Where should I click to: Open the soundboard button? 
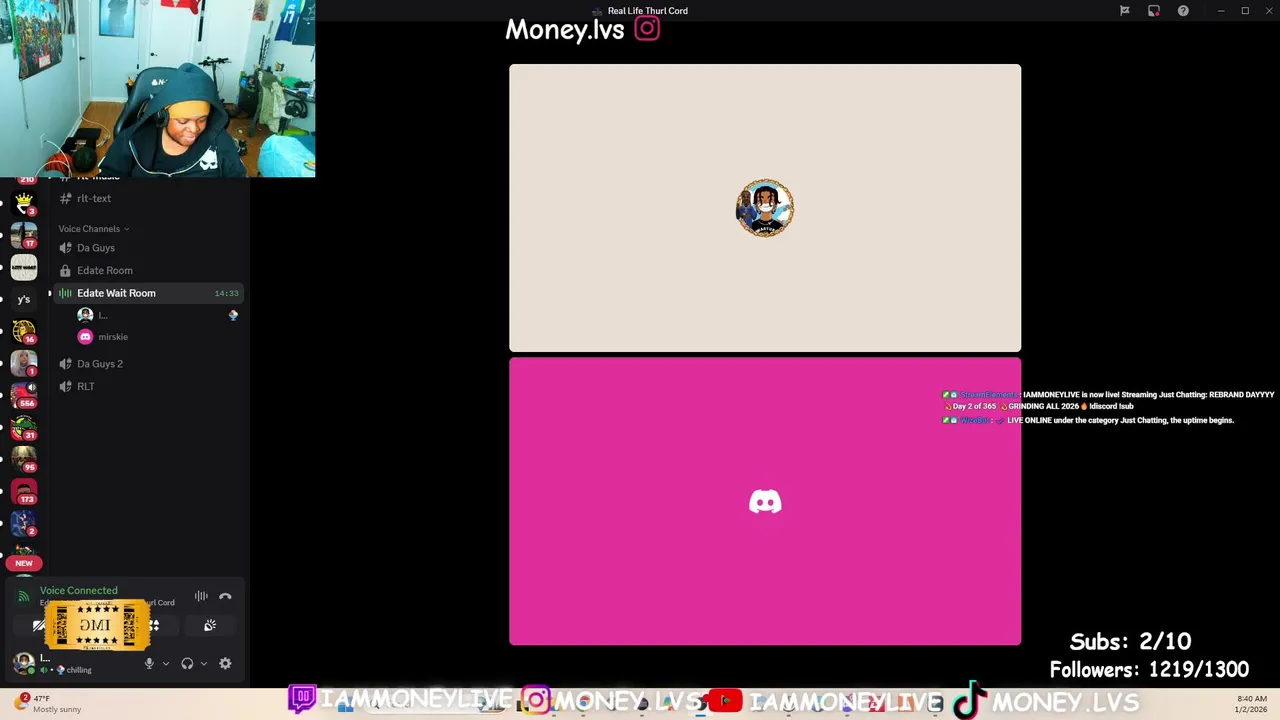[210, 625]
